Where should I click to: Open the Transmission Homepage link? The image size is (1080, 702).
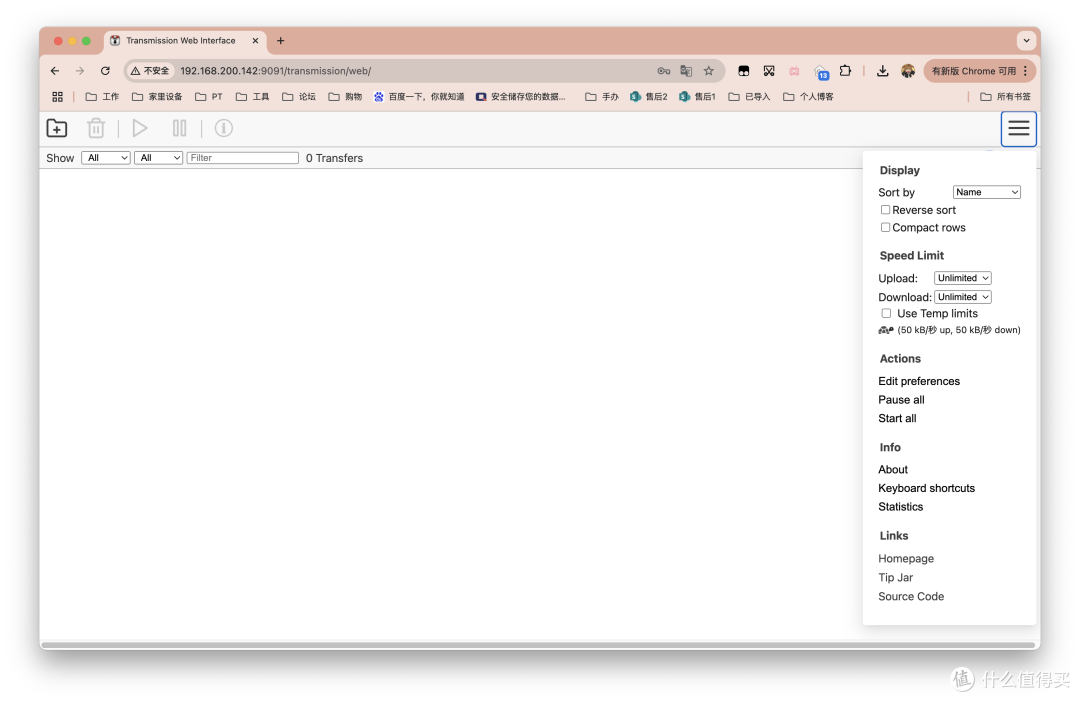tap(906, 558)
